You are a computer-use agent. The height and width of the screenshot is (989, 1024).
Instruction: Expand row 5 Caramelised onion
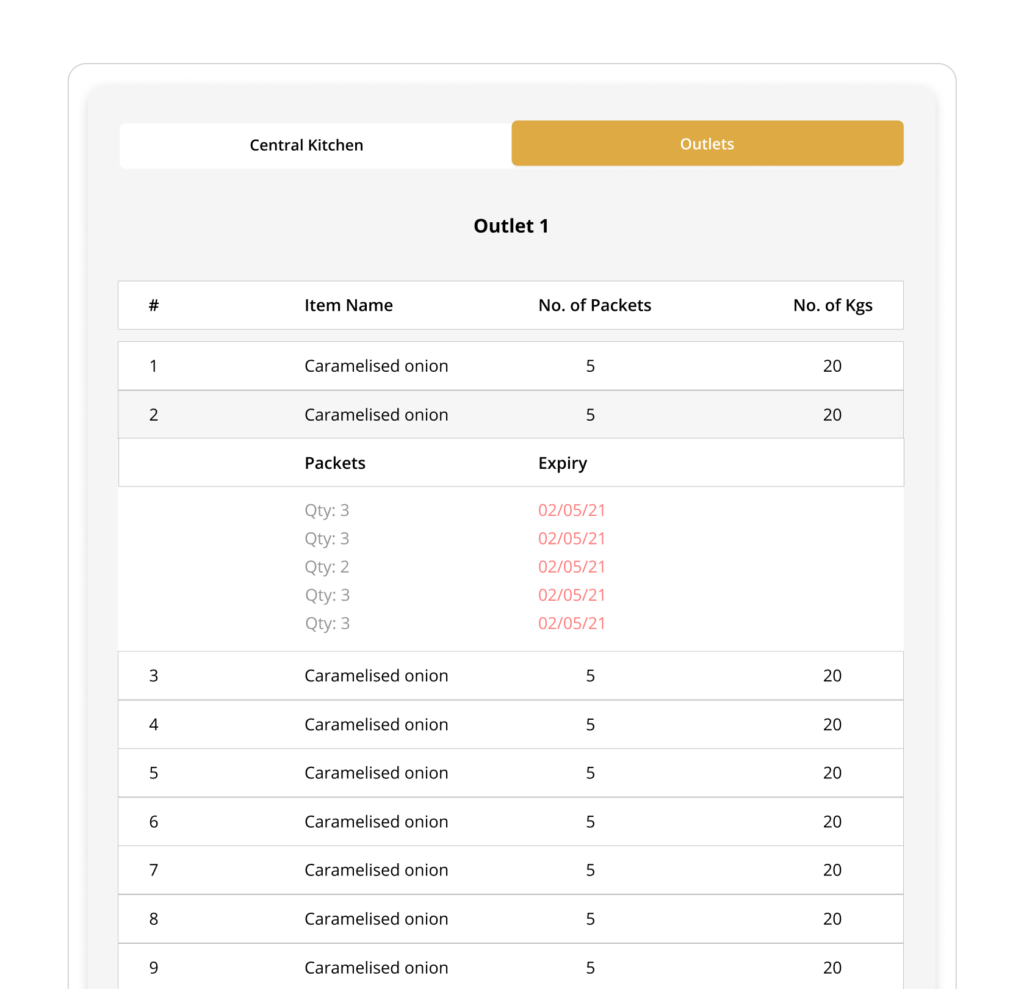coord(511,773)
